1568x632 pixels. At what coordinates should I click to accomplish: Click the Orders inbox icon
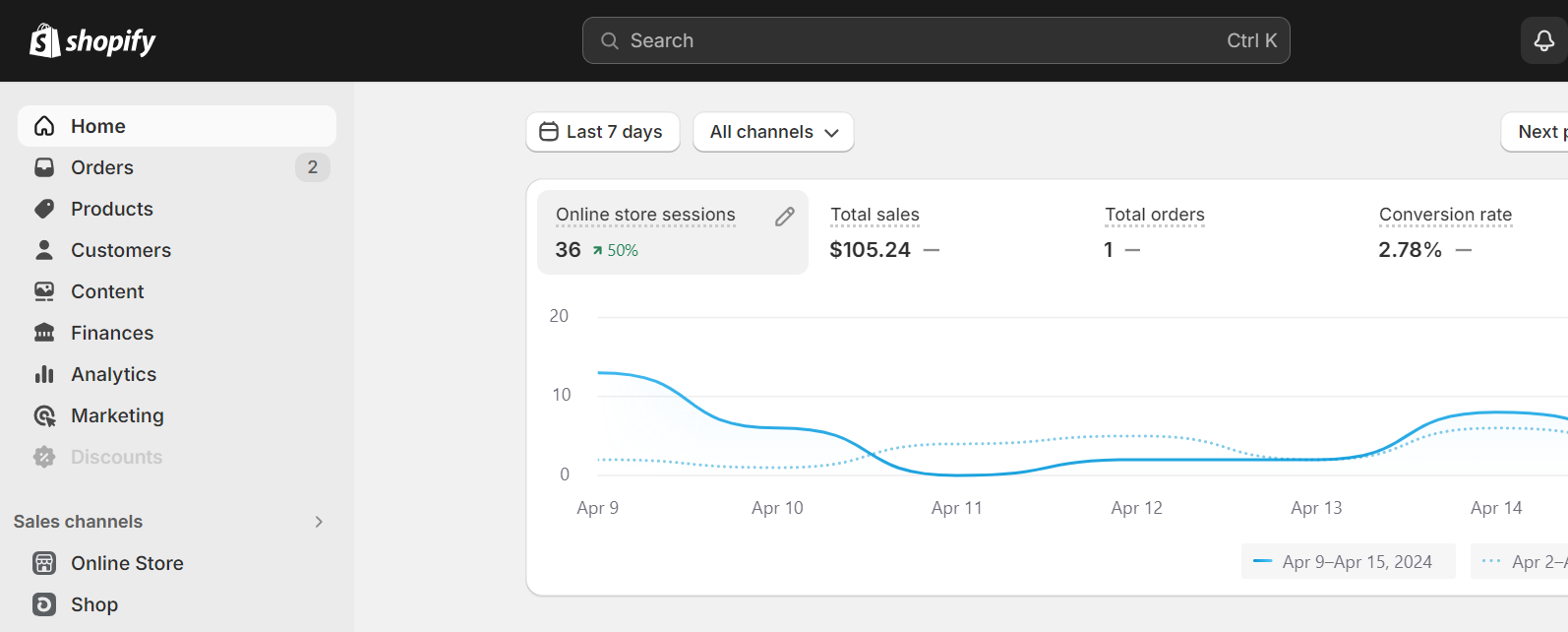[44, 167]
